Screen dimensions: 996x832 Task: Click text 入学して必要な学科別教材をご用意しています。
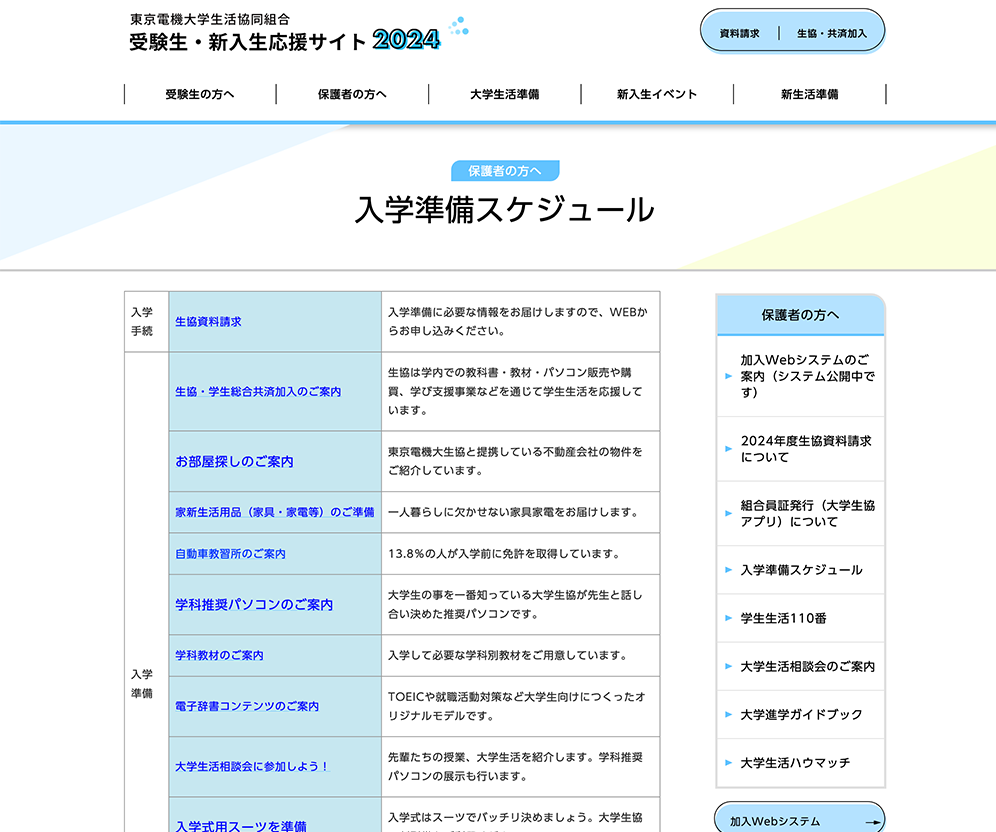pos(508,655)
